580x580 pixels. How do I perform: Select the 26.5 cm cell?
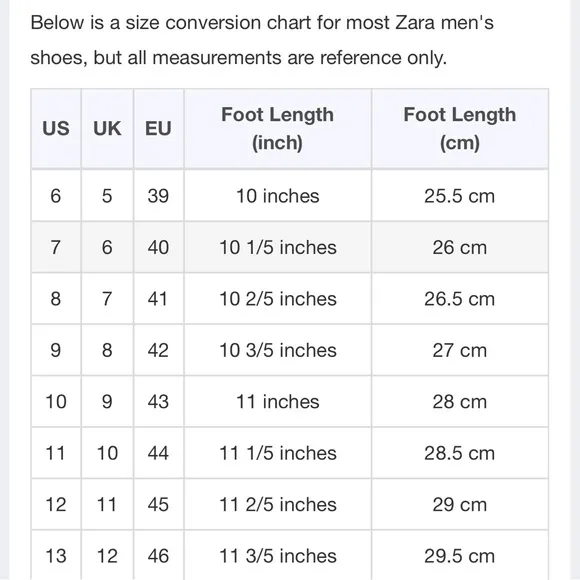pyautogui.click(x=460, y=299)
